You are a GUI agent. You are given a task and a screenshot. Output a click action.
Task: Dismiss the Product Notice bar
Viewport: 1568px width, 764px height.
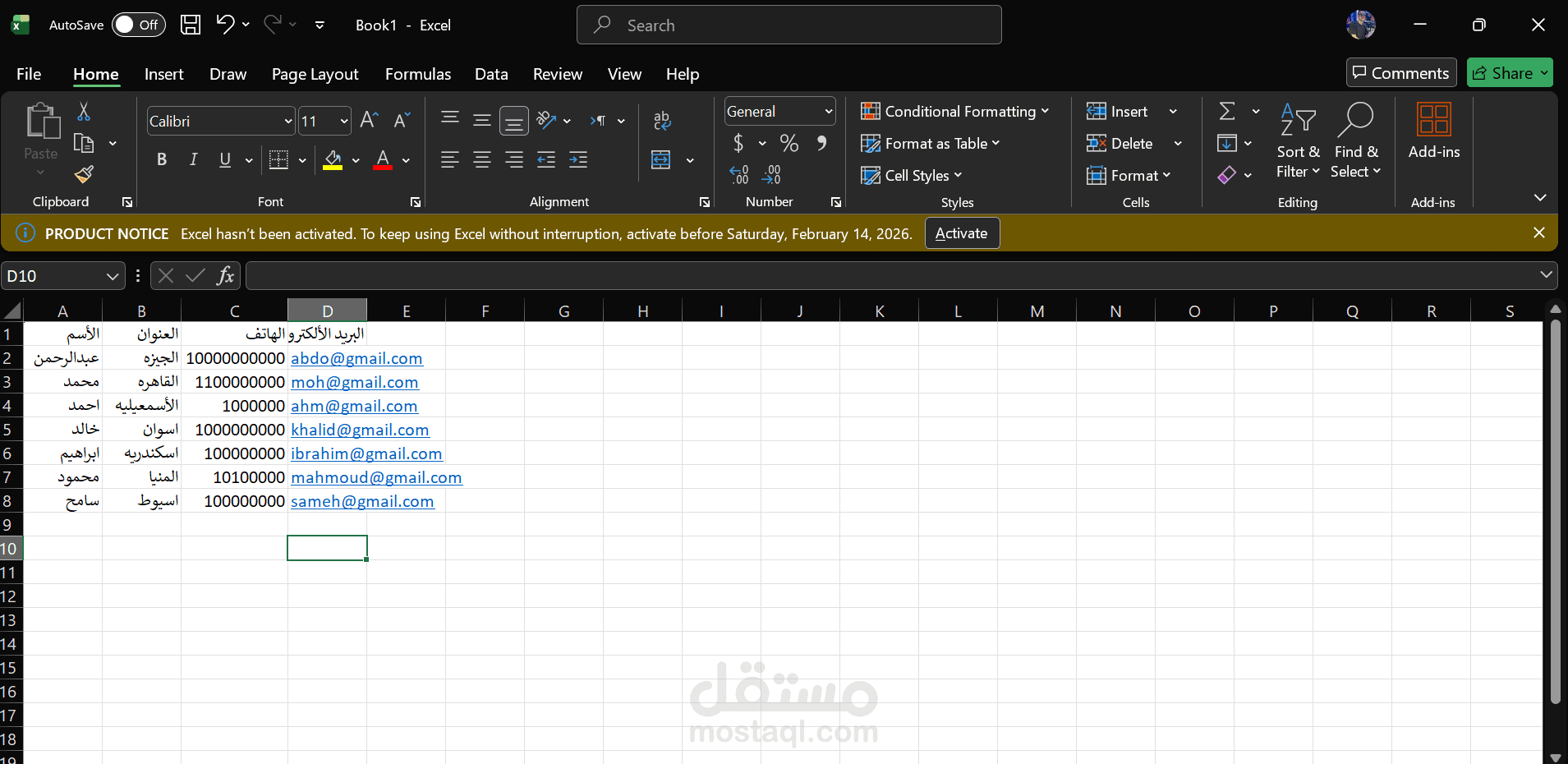click(1539, 233)
